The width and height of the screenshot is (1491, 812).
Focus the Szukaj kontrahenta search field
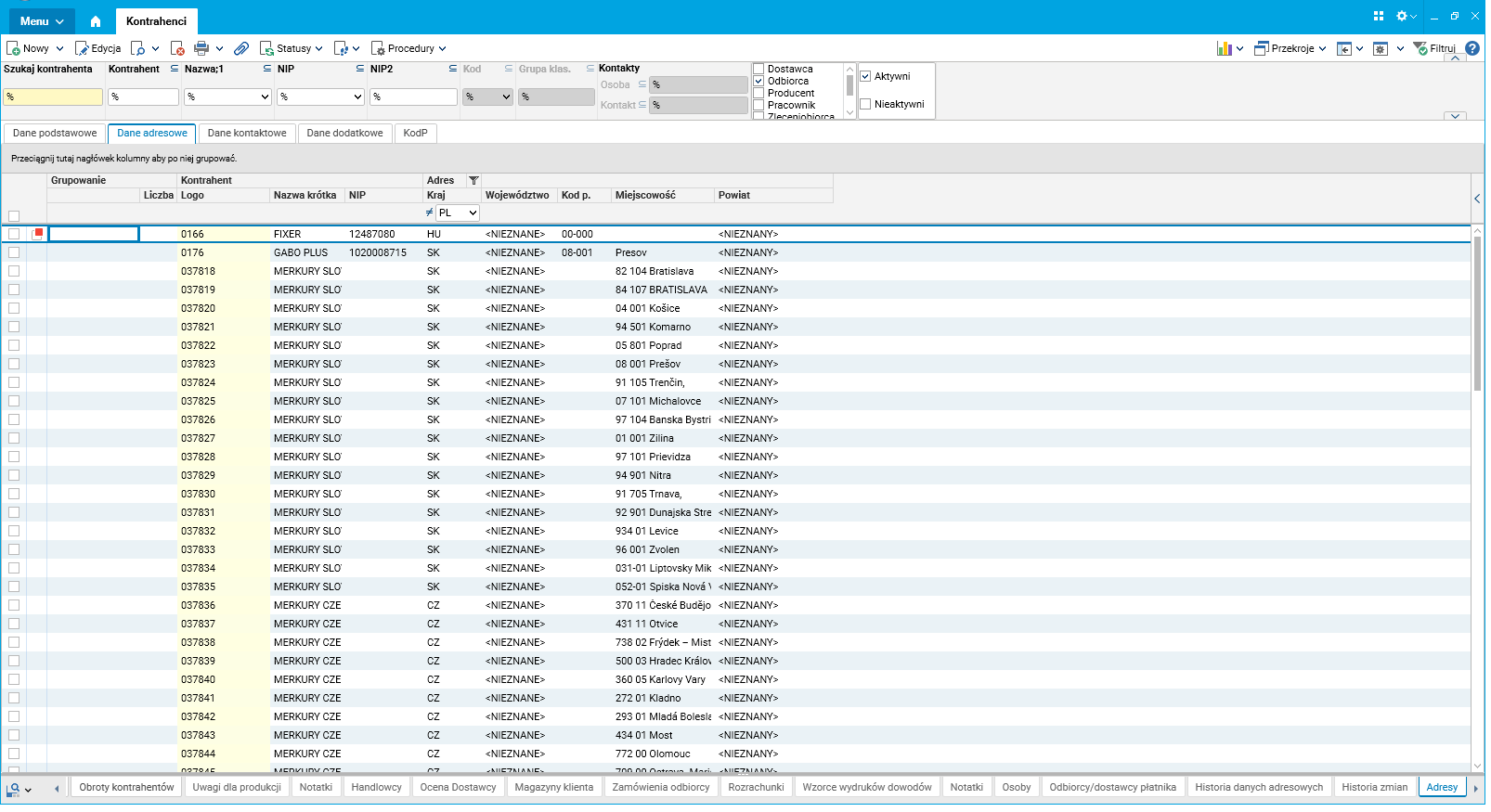53,97
